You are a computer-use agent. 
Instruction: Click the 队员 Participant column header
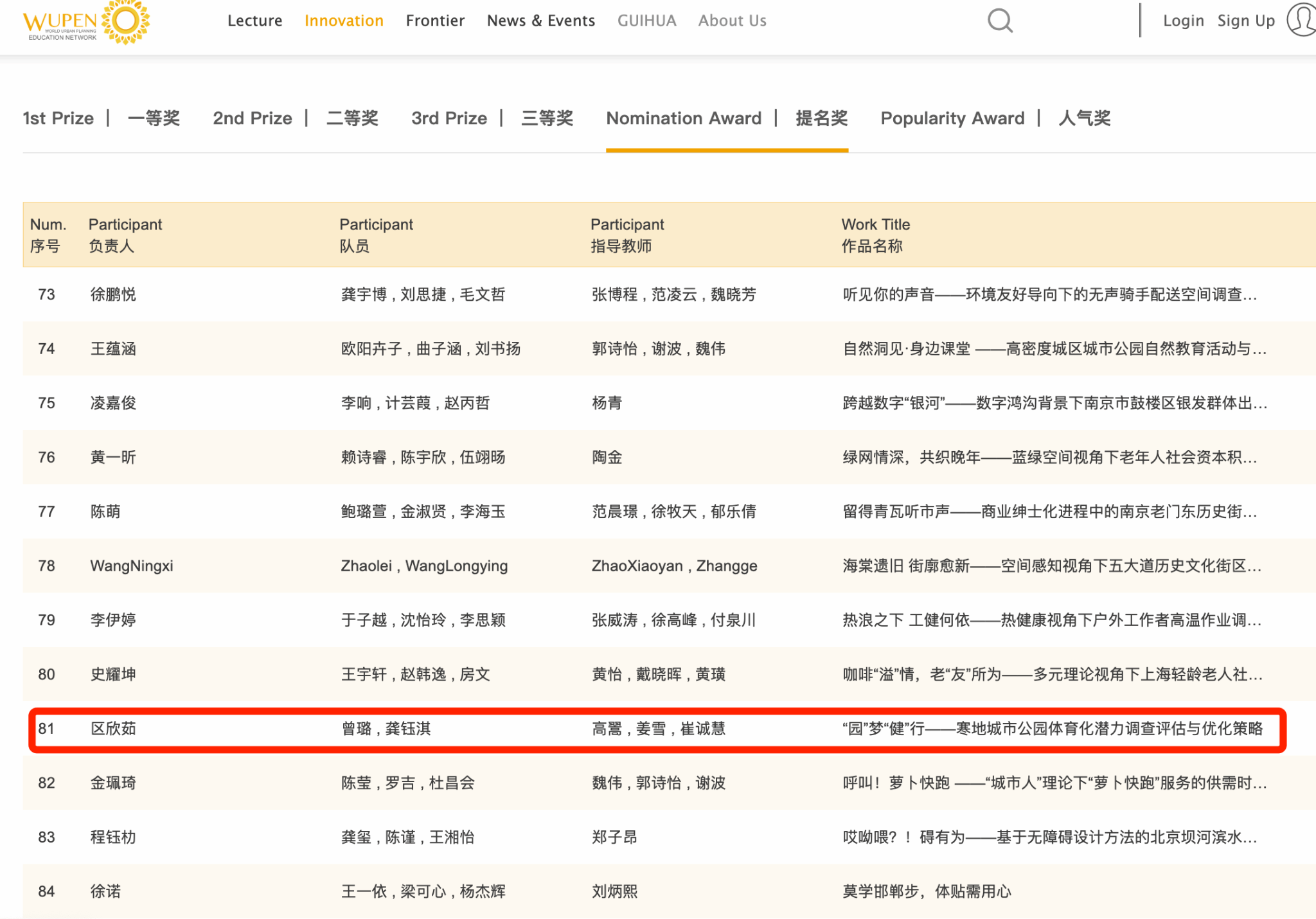(x=376, y=235)
